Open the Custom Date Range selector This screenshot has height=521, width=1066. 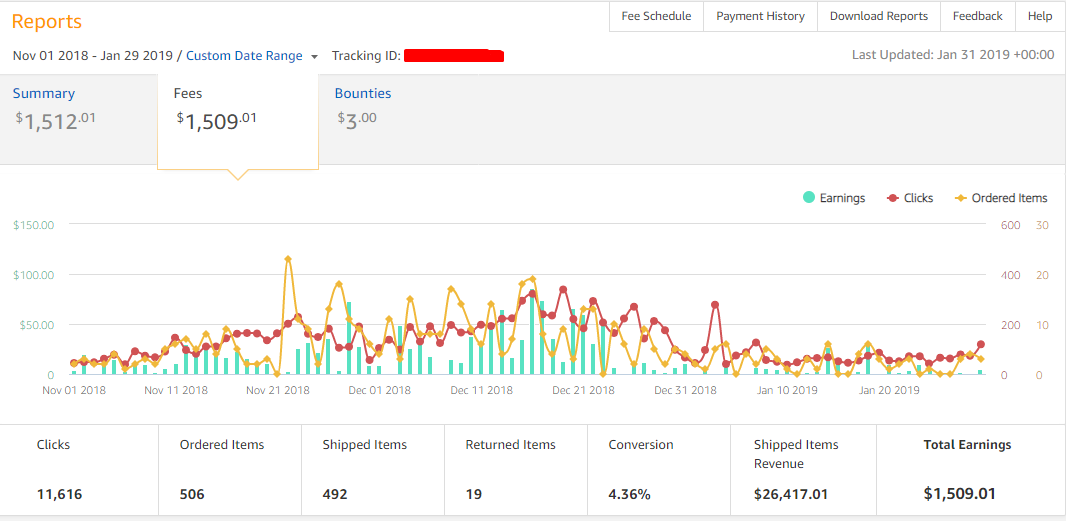pyautogui.click(x=244, y=56)
